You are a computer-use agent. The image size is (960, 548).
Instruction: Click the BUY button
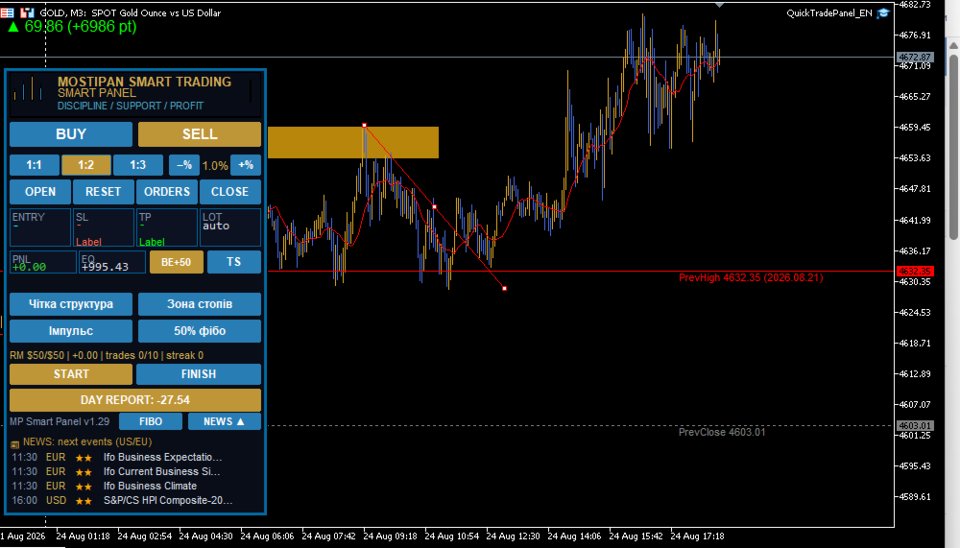click(x=71, y=134)
